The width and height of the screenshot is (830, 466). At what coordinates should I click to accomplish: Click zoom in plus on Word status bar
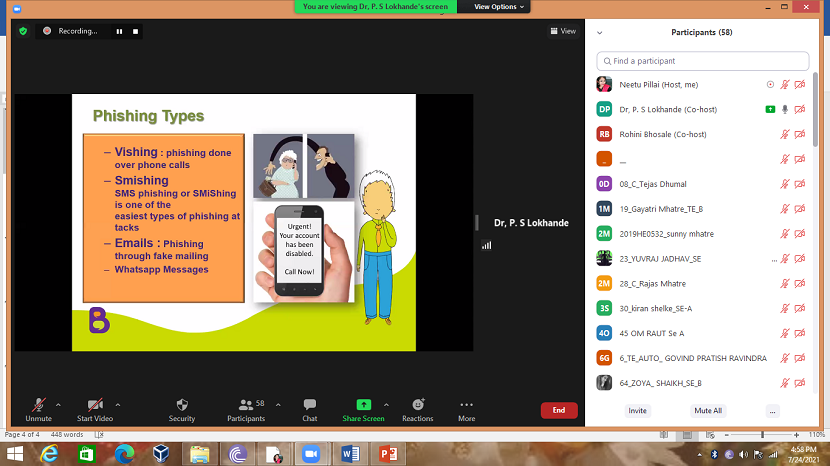click(797, 435)
